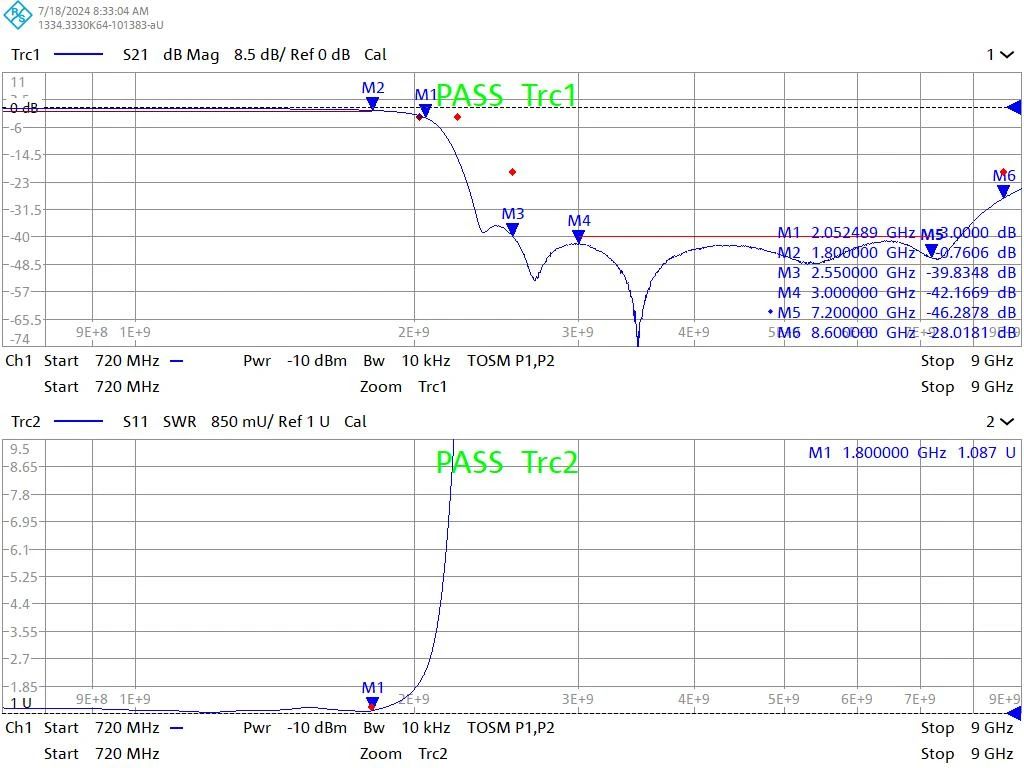
Task: Click the SWR diagram M1 1.087 U readout
Action: pos(916,453)
